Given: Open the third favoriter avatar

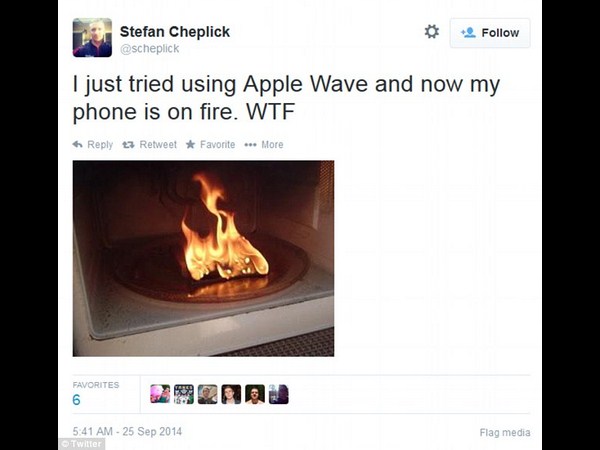Looking at the screenshot, I should click(x=207, y=394).
